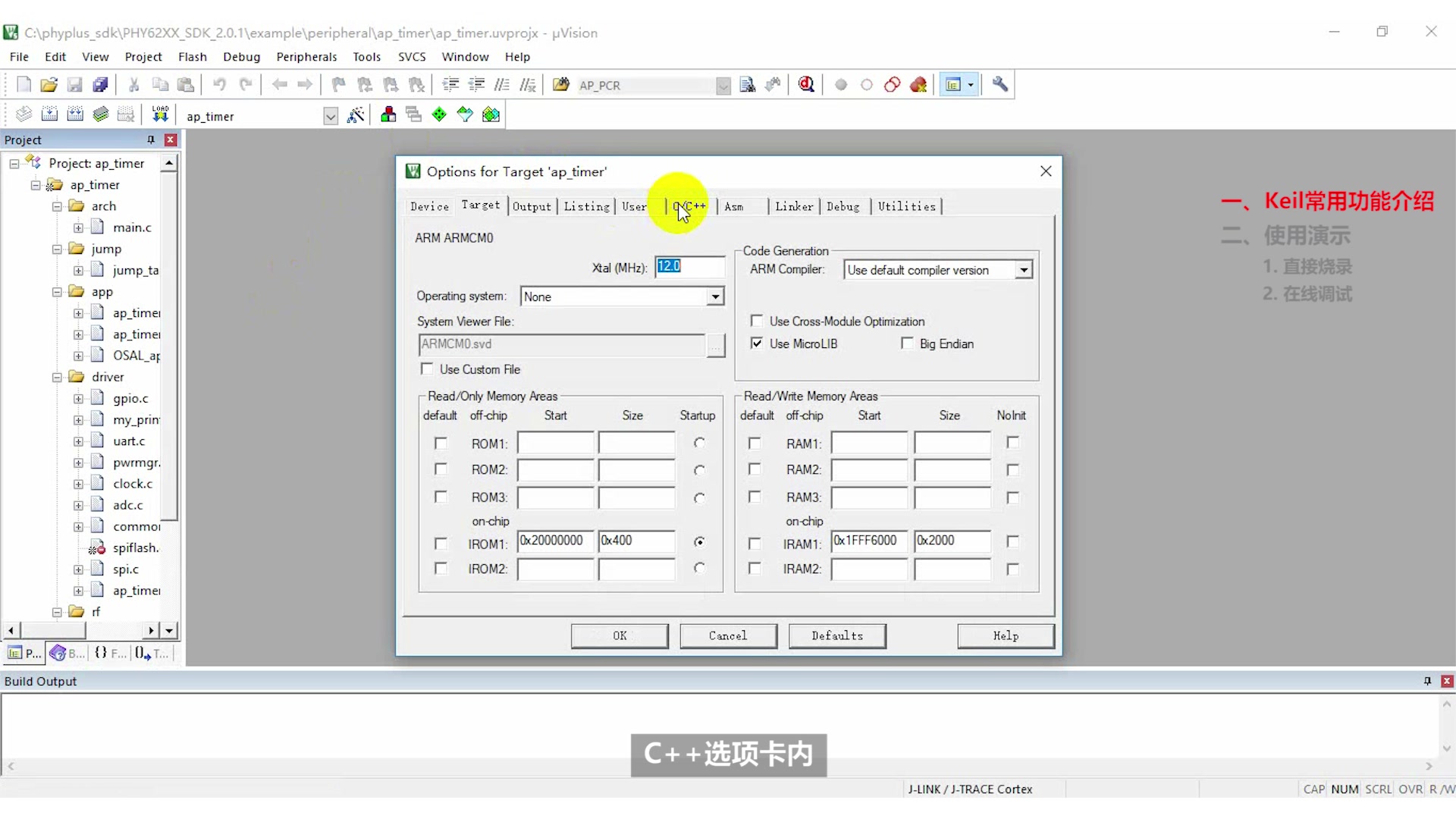Switch to the Linker tab
This screenshot has height=819, width=1456.
pos(793,206)
